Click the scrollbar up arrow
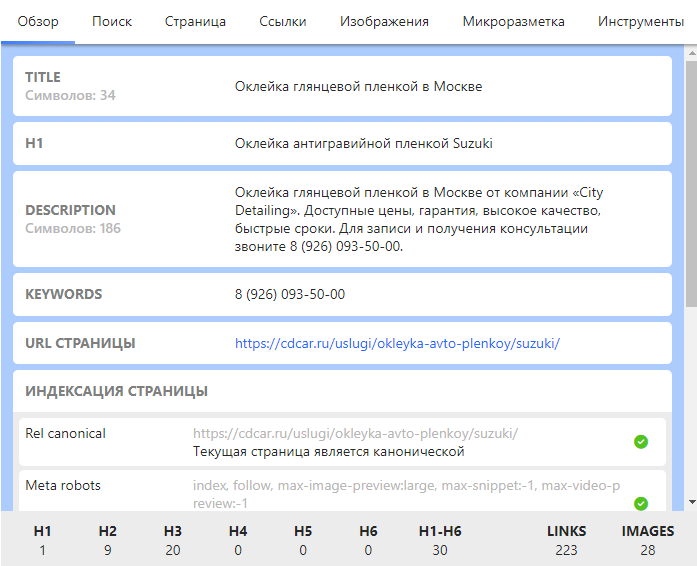Screen dimensions: 697x566 (692, 53)
